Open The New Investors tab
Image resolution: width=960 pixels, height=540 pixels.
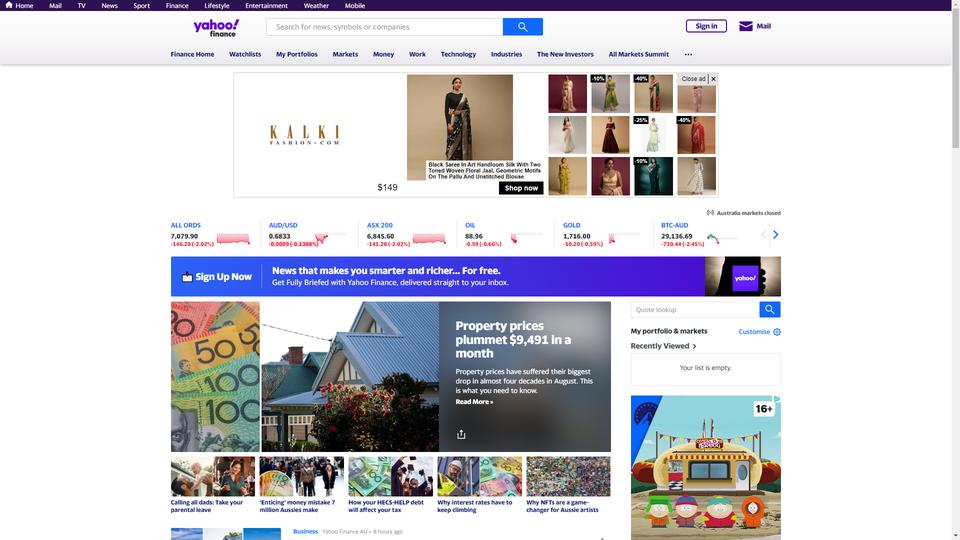565,54
